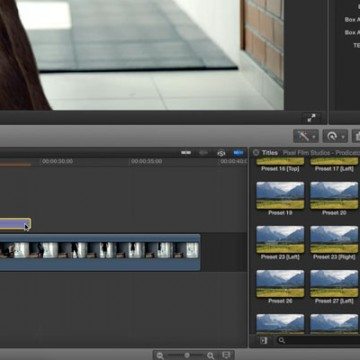Click the timeline zoom in magnifier

coord(211,356)
